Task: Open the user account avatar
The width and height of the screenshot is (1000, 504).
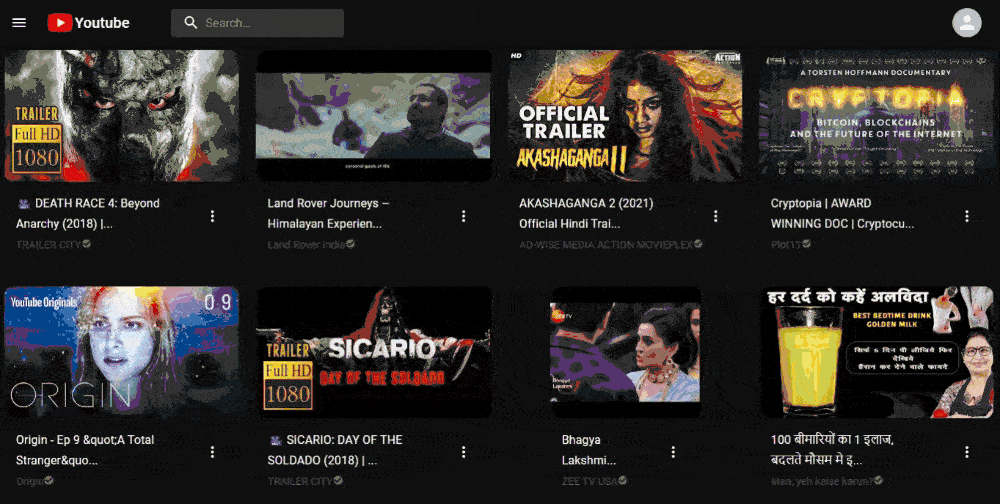Action: [966, 22]
